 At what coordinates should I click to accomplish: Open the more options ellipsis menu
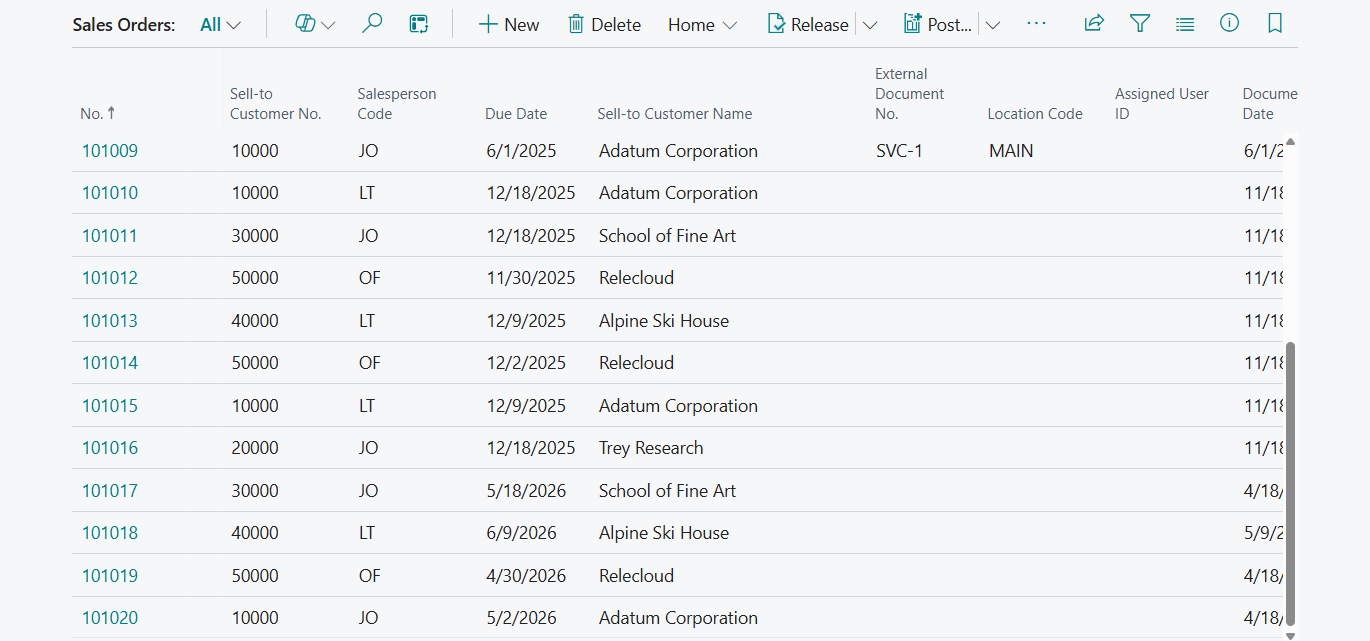1036,23
